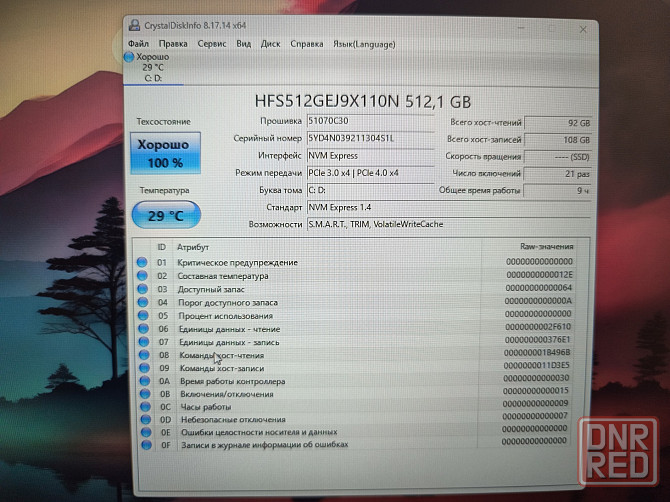This screenshot has width=670, height=502.
Task: Click the Число включений value 21 раз
Action: (x=558, y=174)
